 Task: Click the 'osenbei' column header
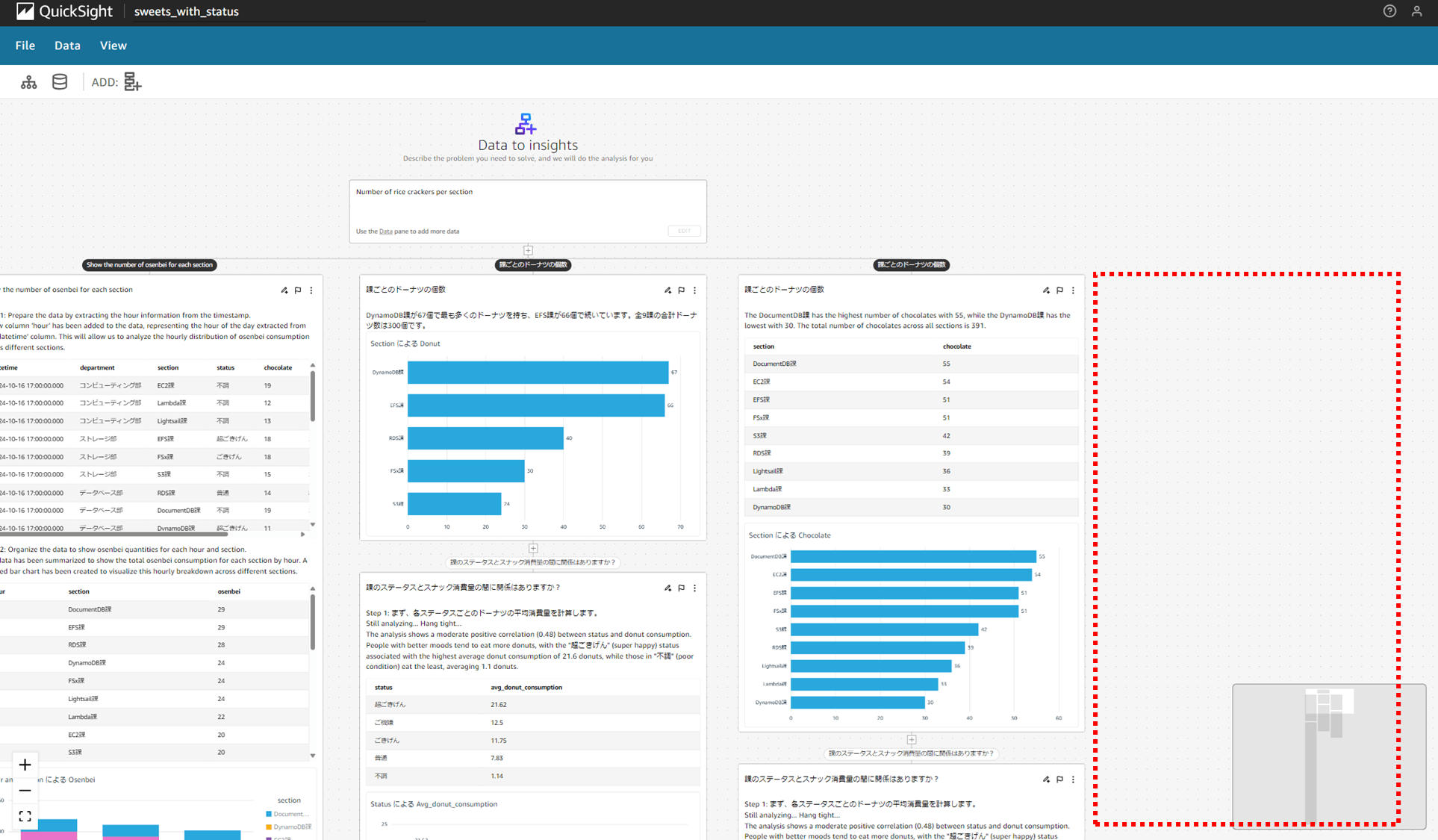coord(228,591)
